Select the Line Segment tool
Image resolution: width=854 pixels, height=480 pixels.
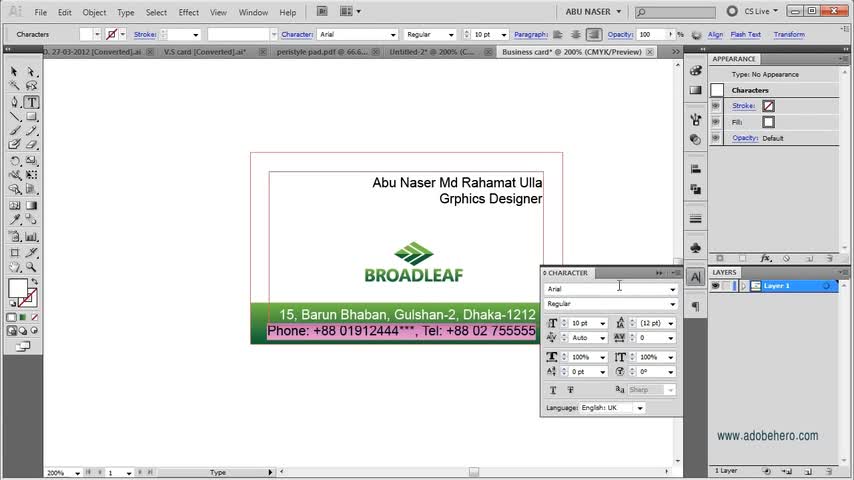(14, 117)
